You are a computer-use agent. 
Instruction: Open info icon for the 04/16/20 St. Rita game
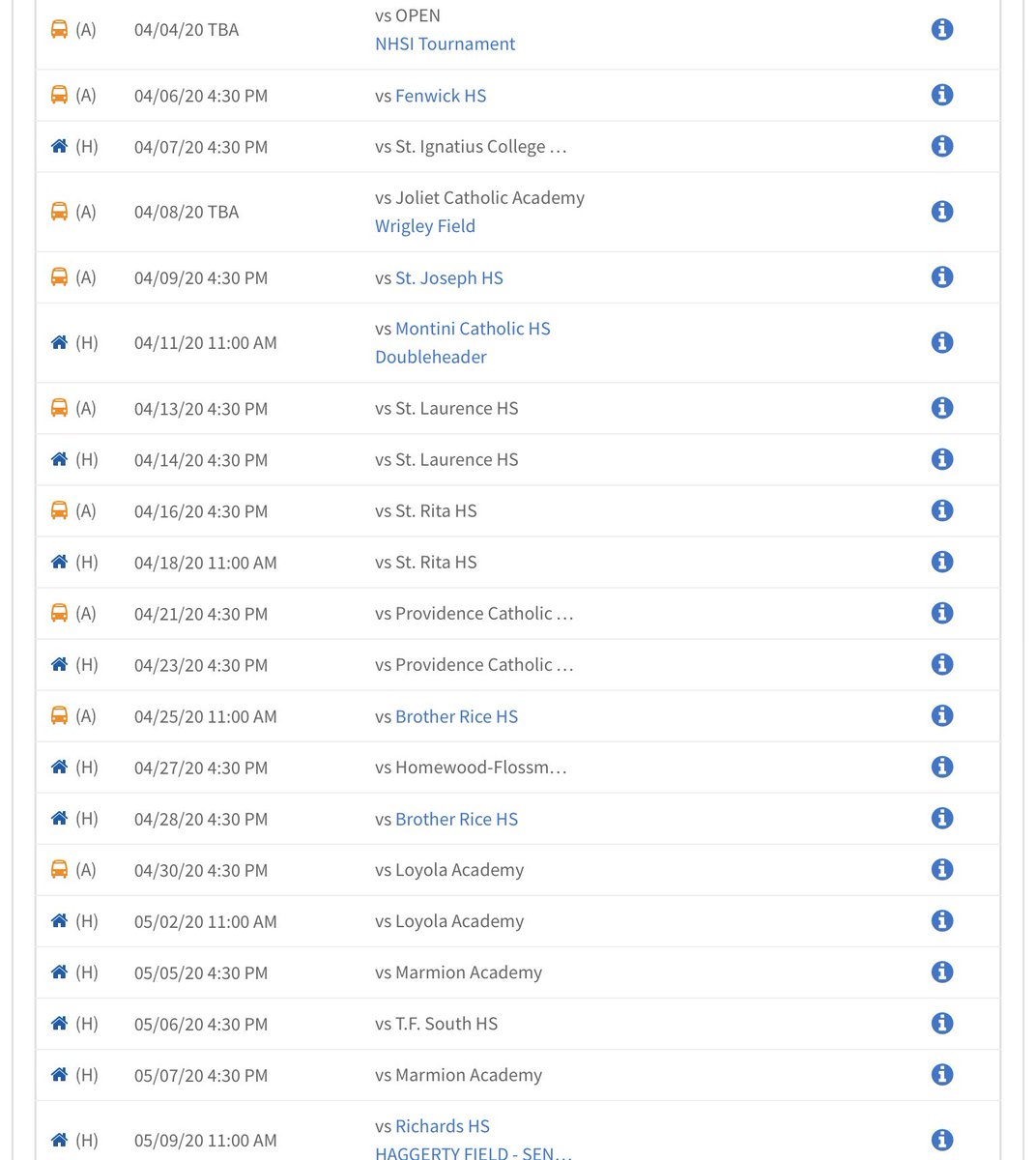942,510
